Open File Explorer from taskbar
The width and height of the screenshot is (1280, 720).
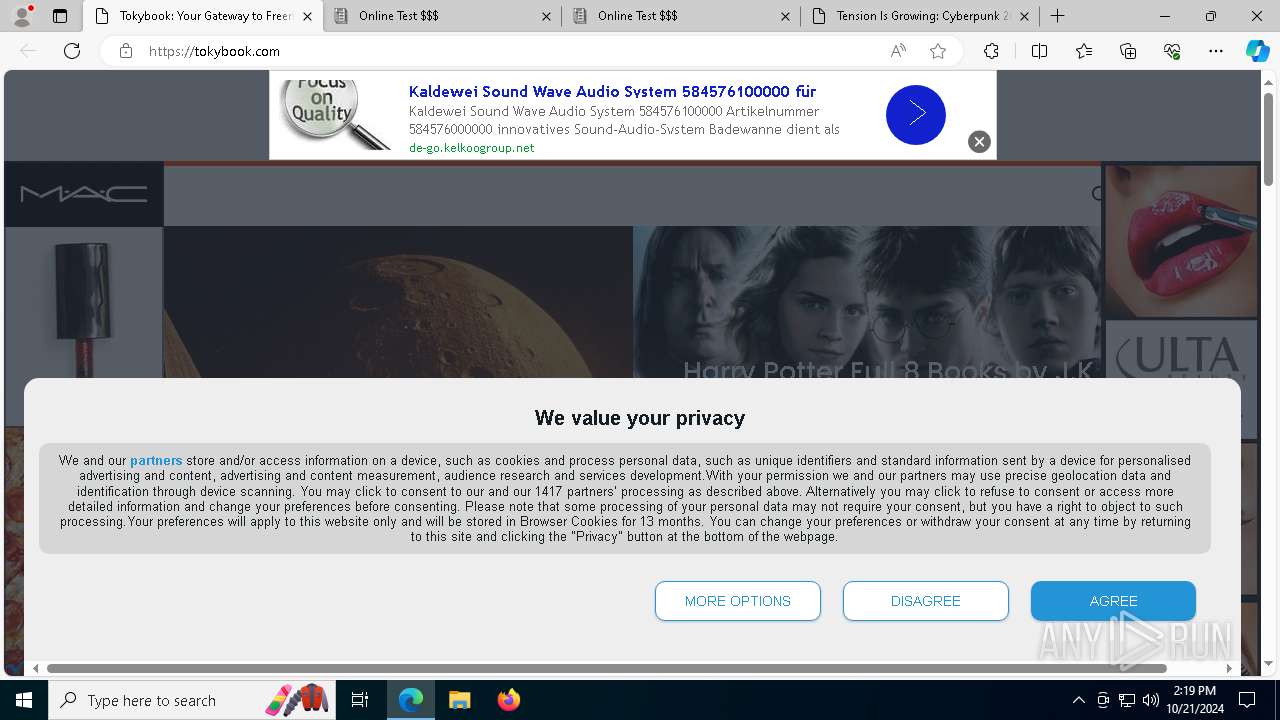459,700
